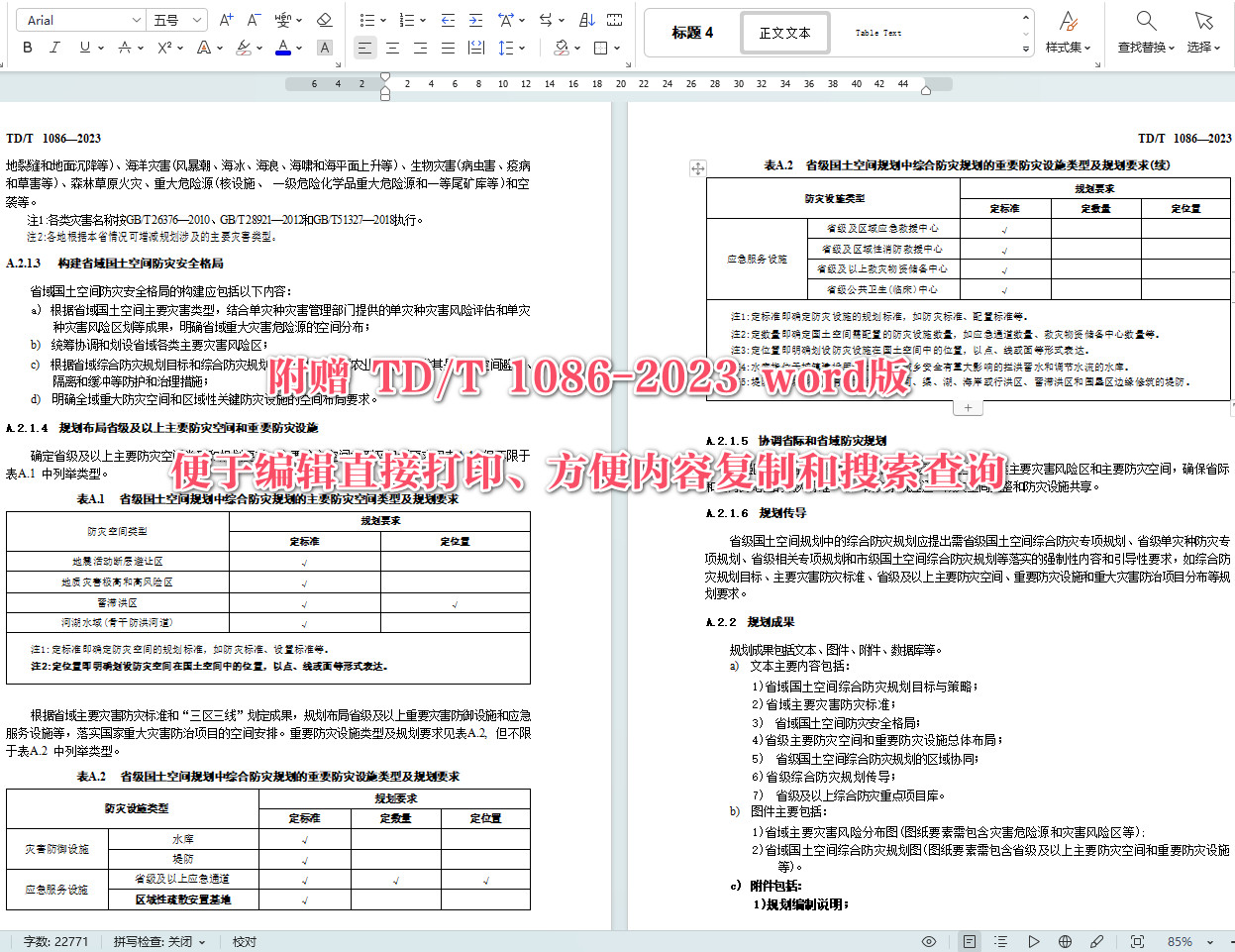
Task: Click the increase font size icon
Action: coord(226,19)
